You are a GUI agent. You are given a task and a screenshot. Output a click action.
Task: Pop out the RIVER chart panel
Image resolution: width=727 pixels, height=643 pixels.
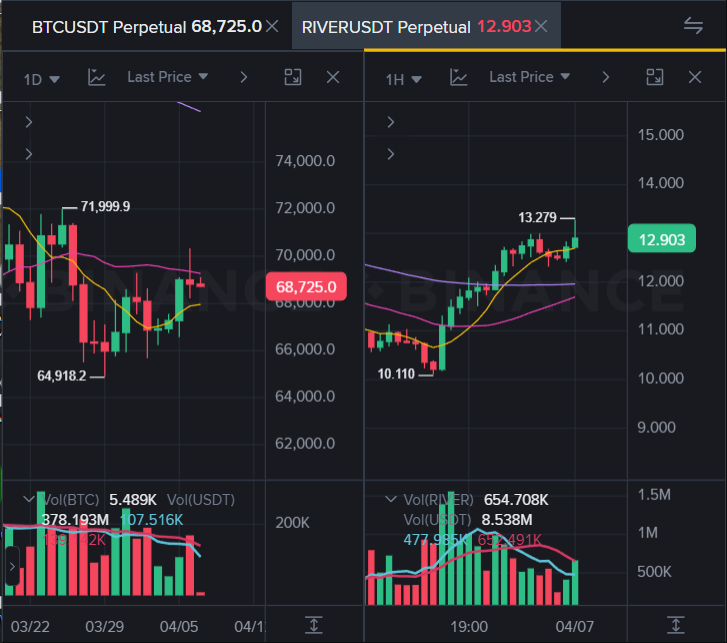point(655,77)
